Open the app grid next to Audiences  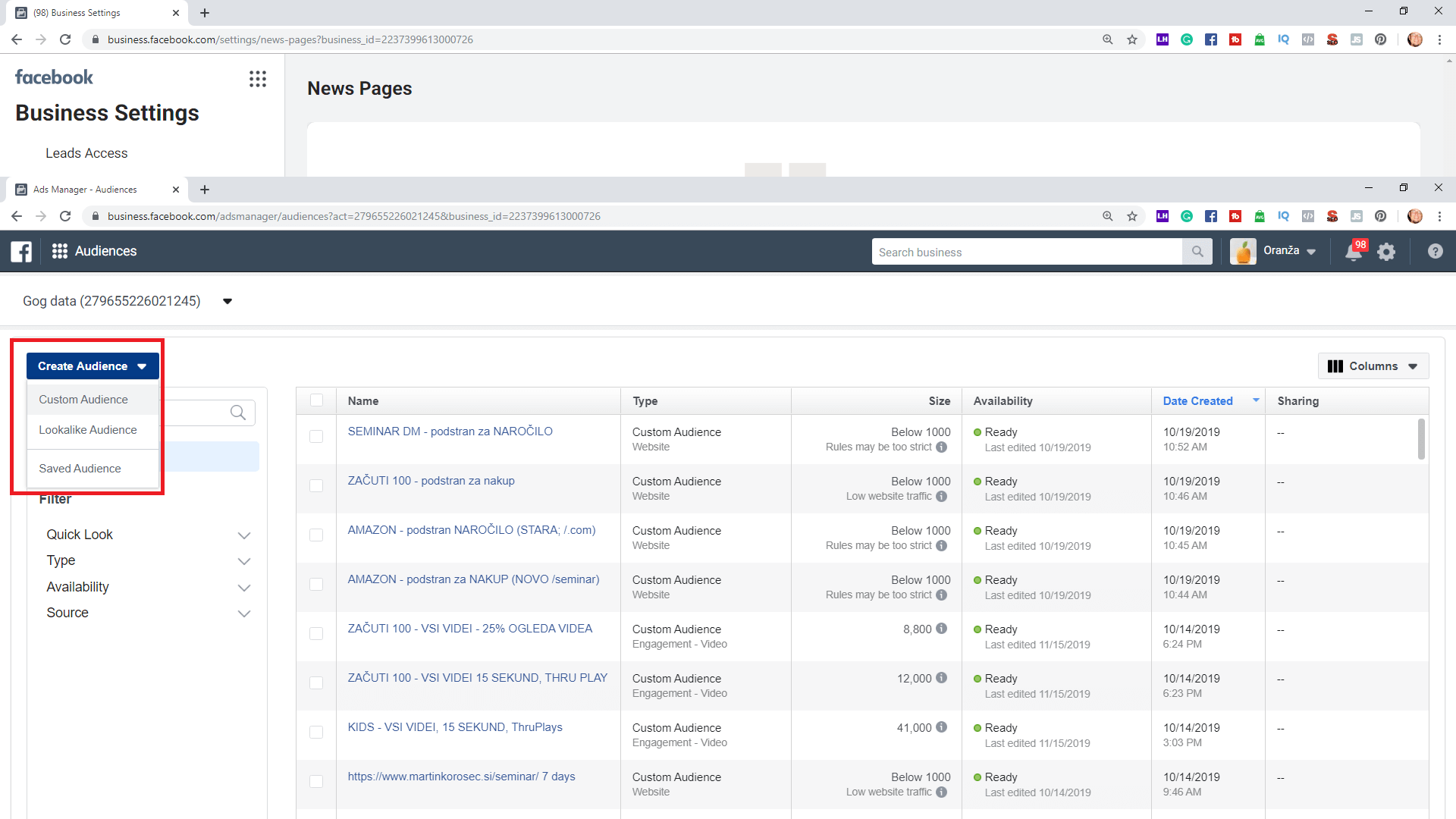60,252
